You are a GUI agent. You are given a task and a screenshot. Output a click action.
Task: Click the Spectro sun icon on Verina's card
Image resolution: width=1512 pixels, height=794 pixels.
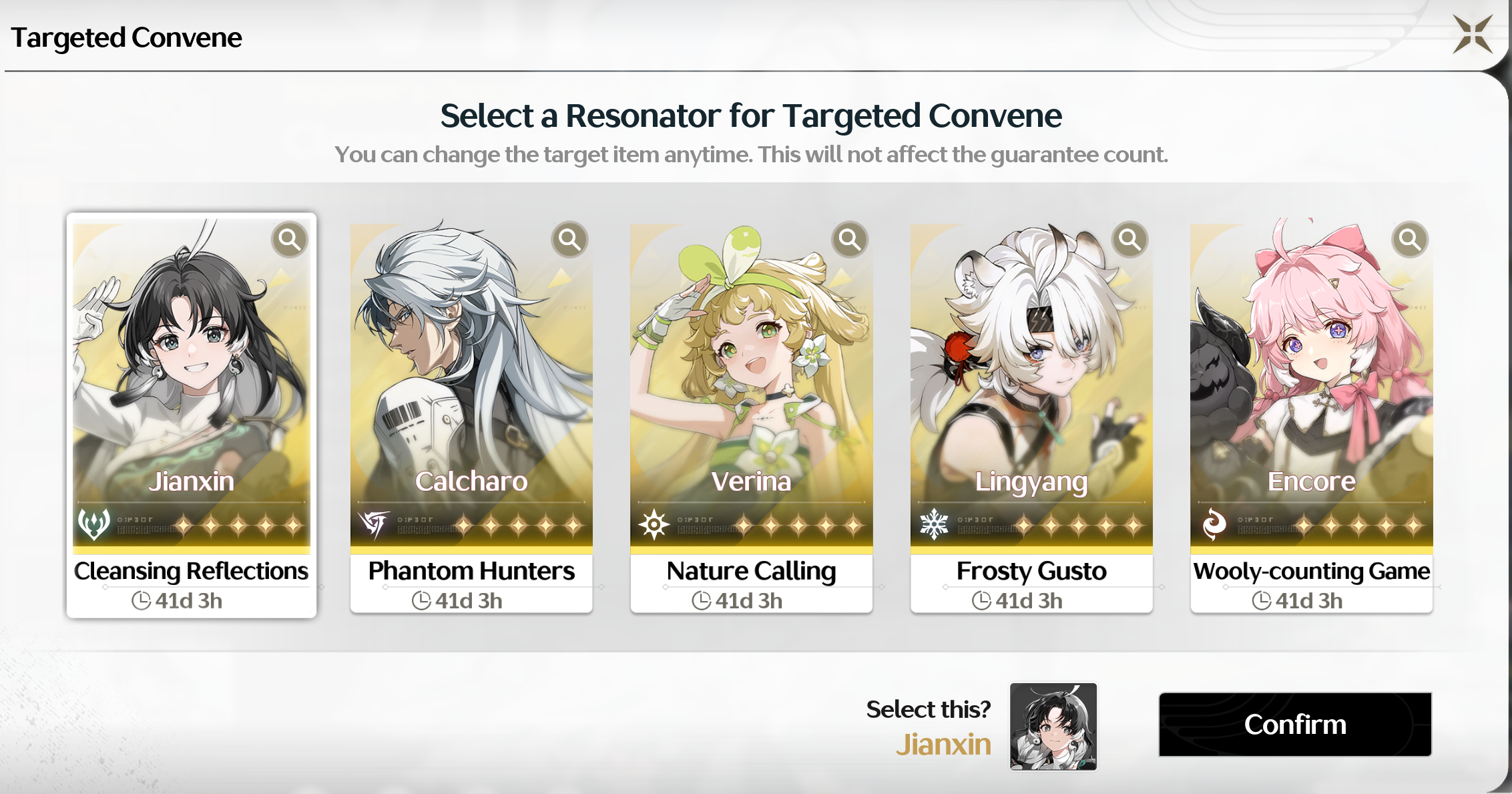[654, 524]
